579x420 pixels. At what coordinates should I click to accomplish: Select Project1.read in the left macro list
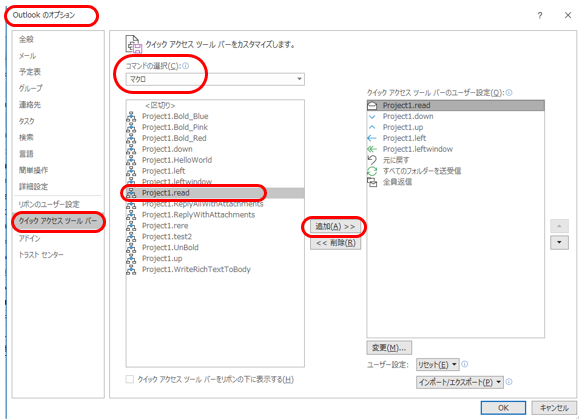pos(215,193)
